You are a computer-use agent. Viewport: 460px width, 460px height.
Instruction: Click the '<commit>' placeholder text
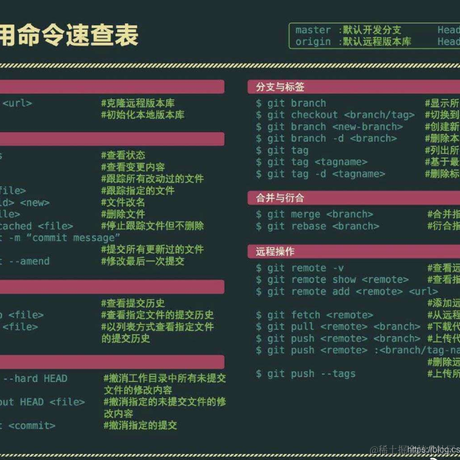32,425
